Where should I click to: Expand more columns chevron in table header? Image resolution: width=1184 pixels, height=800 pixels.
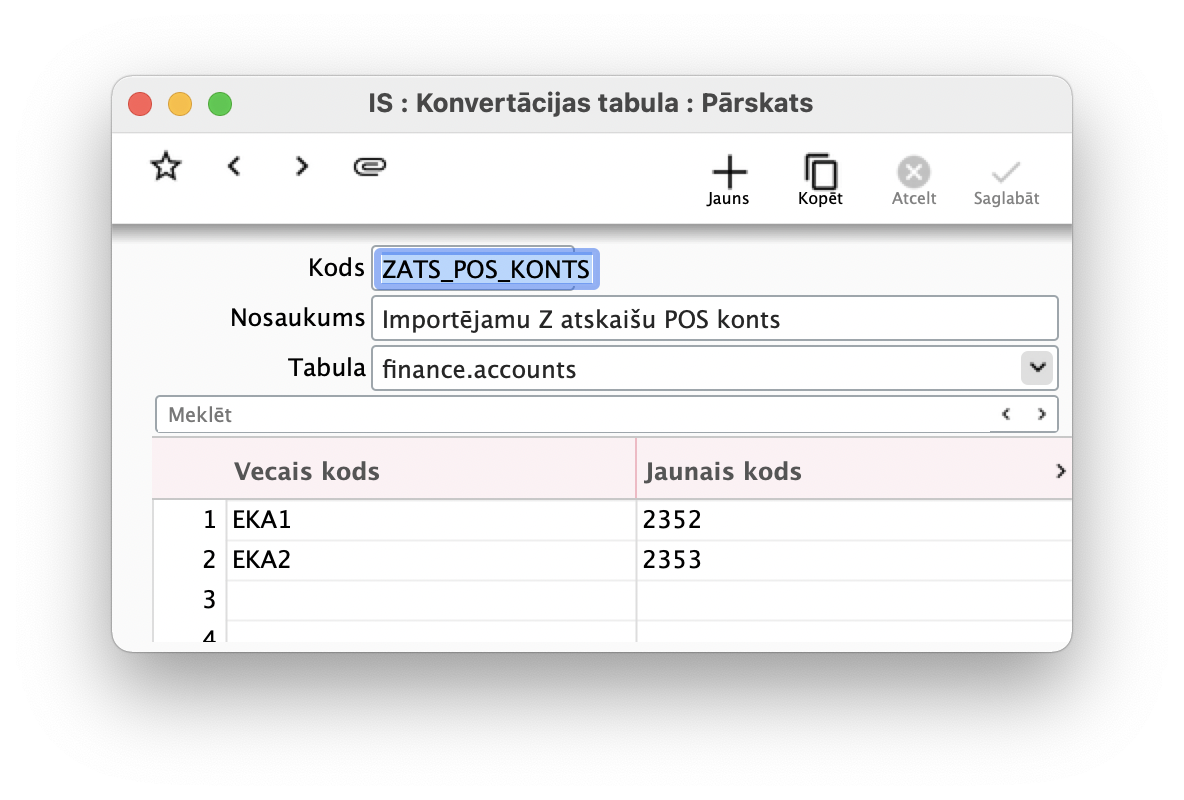1060,471
